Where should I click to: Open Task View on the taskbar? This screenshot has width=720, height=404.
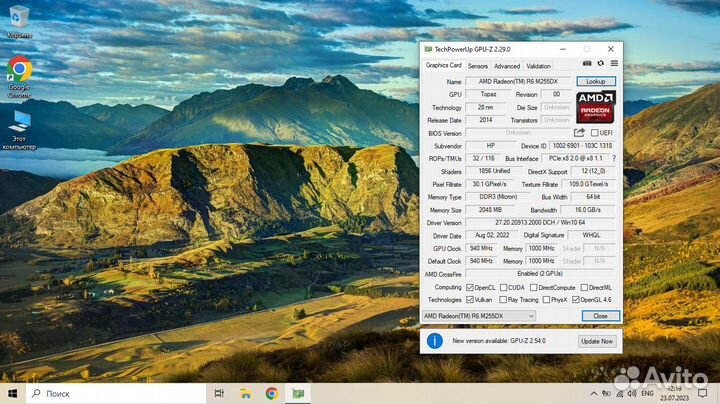[x=219, y=393]
